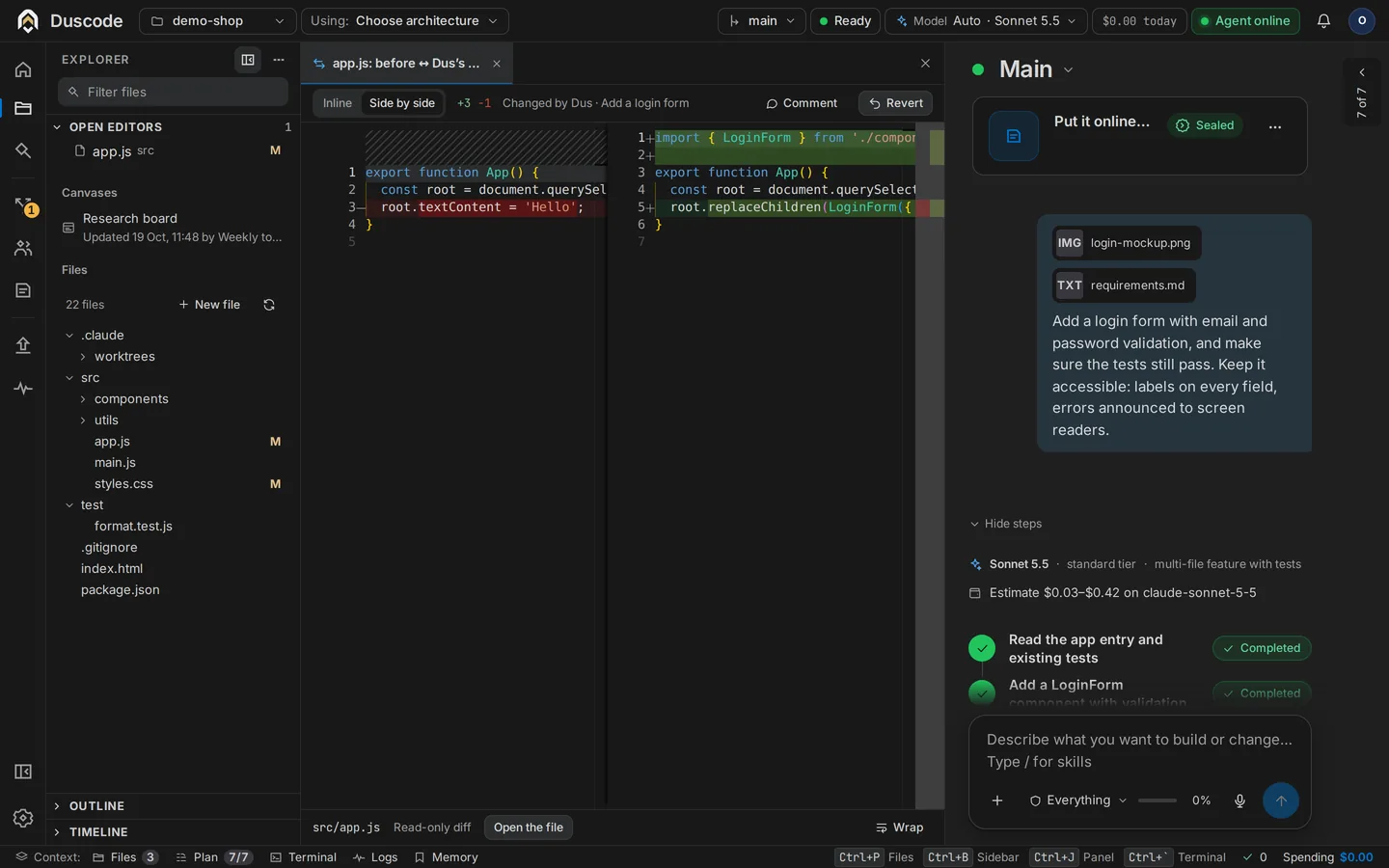Click the microphone voice input icon
The image size is (1389, 868).
tap(1239, 800)
